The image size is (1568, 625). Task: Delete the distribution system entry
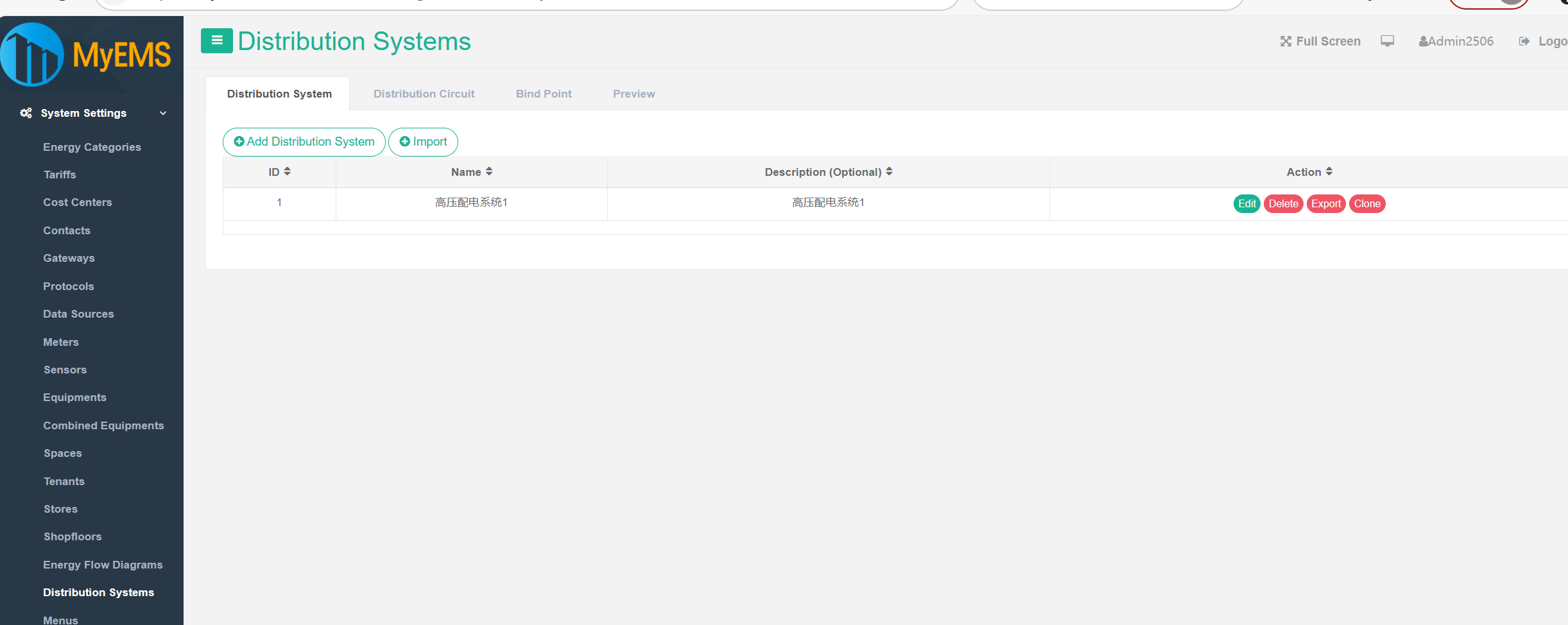1283,203
